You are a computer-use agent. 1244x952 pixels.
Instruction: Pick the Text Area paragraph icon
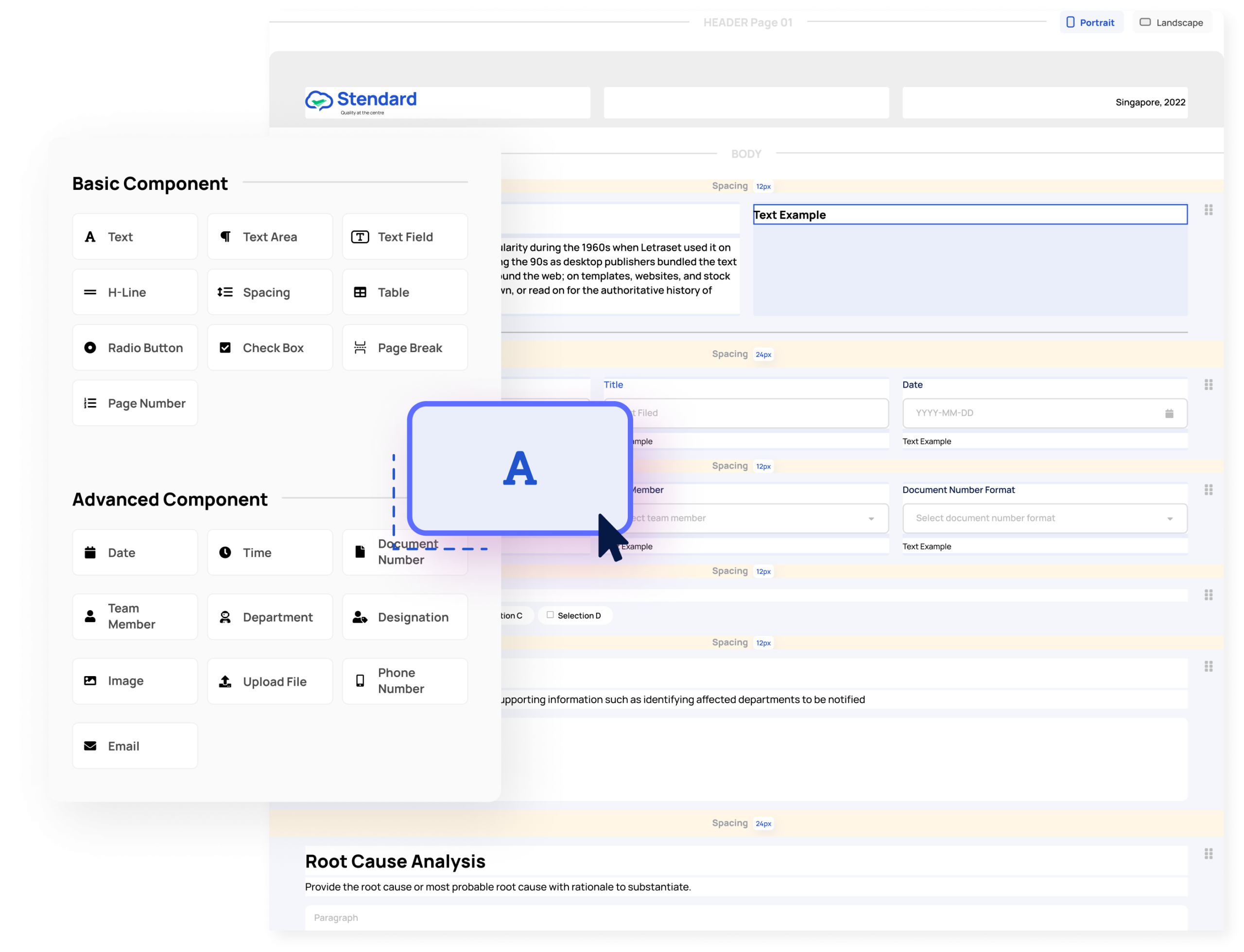tap(225, 237)
